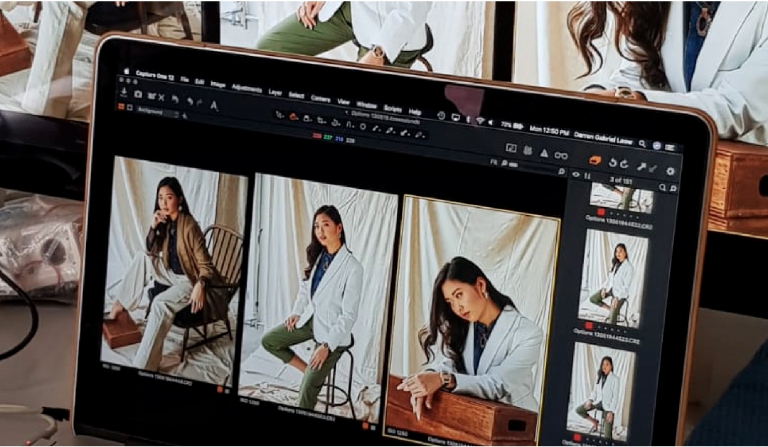This screenshot has width=768, height=447.
Task: Click the plus button beside Background dropdown
Action: (184, 116)
